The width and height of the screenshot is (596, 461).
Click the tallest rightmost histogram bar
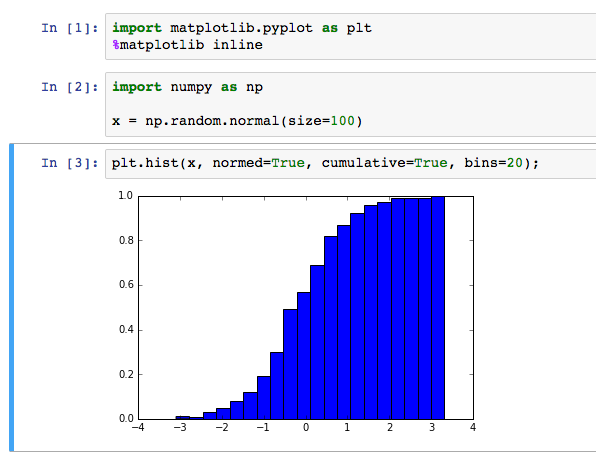(x=438, y=308)
